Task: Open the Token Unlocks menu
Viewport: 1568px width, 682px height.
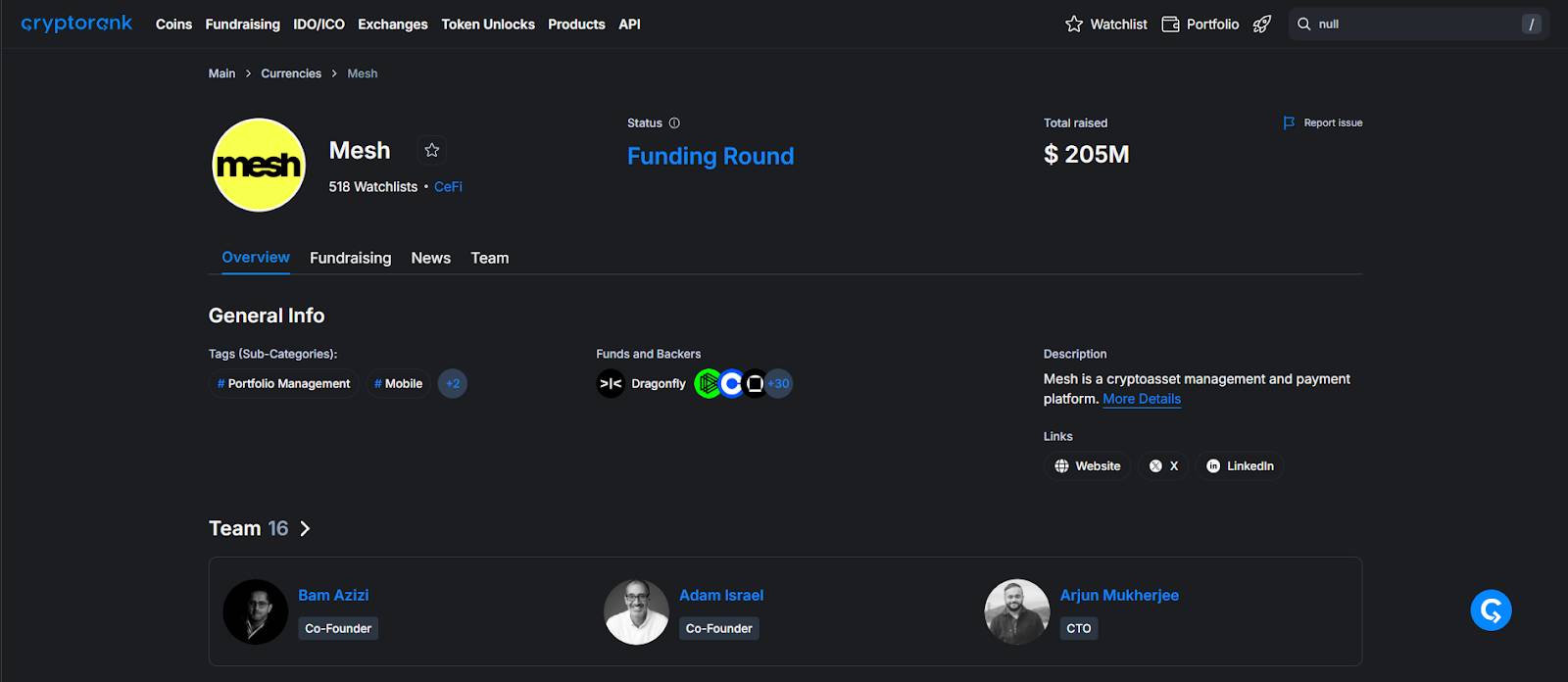Action: 487,24
